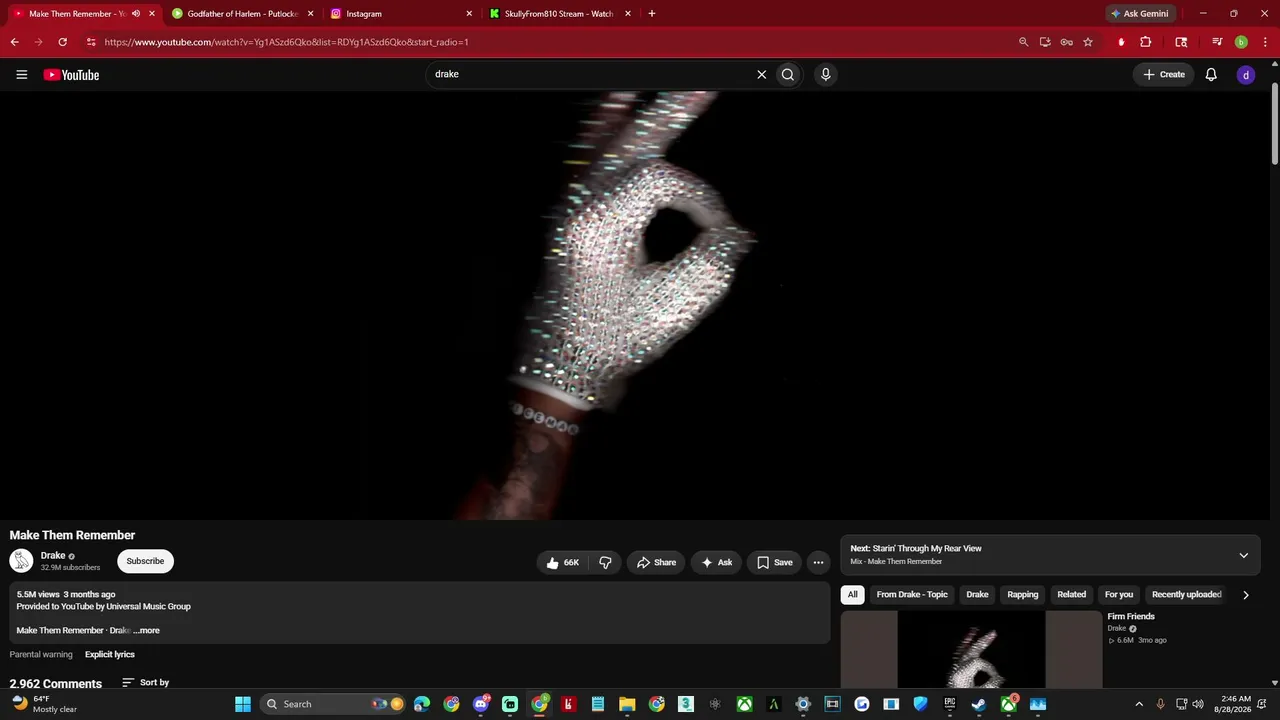The width and height of the screenshot is (1280, 720).
Task: Reload the current YouTube page
Action: [x=62, y=42]
